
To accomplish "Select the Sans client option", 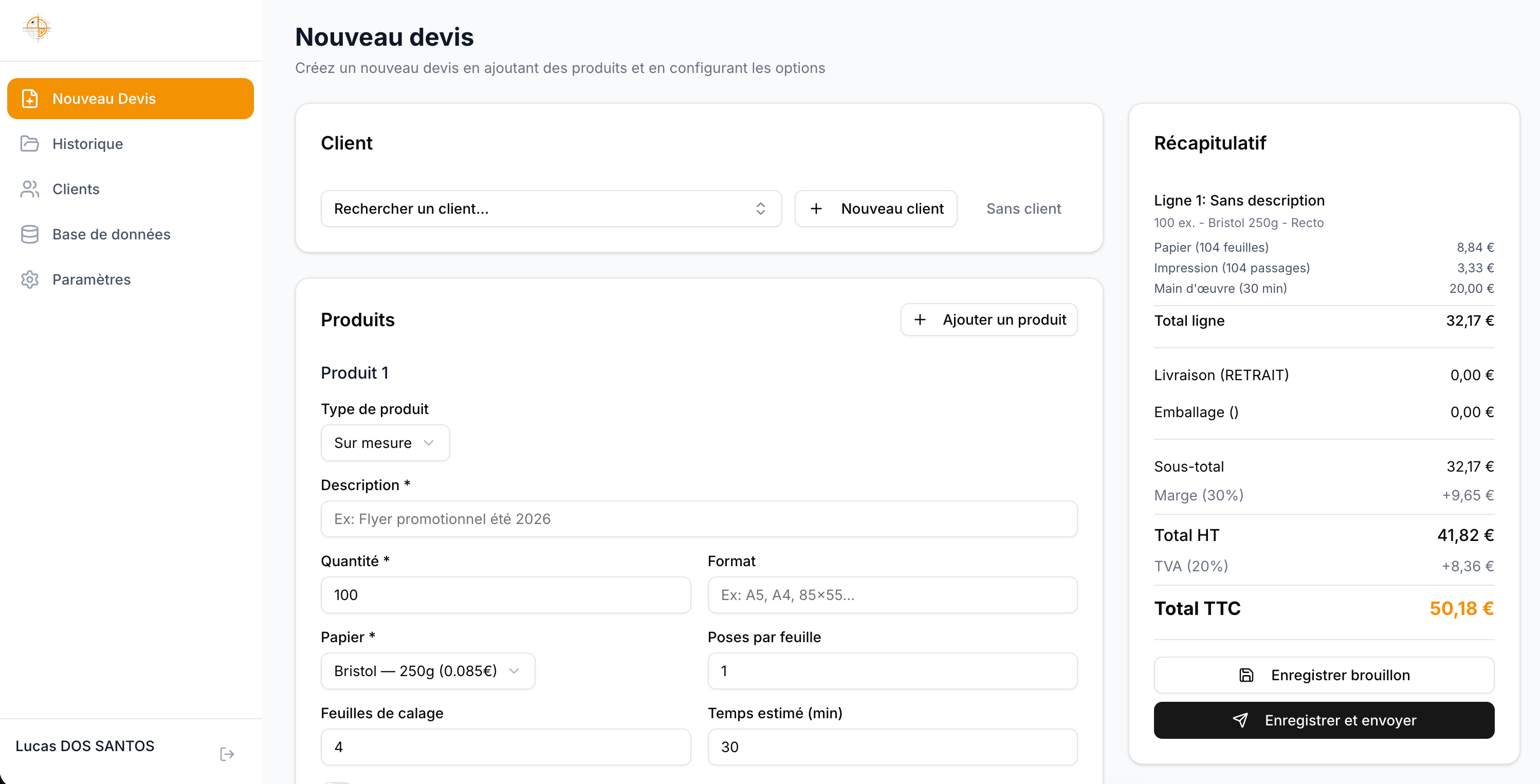I will [x=1023, y=209].
